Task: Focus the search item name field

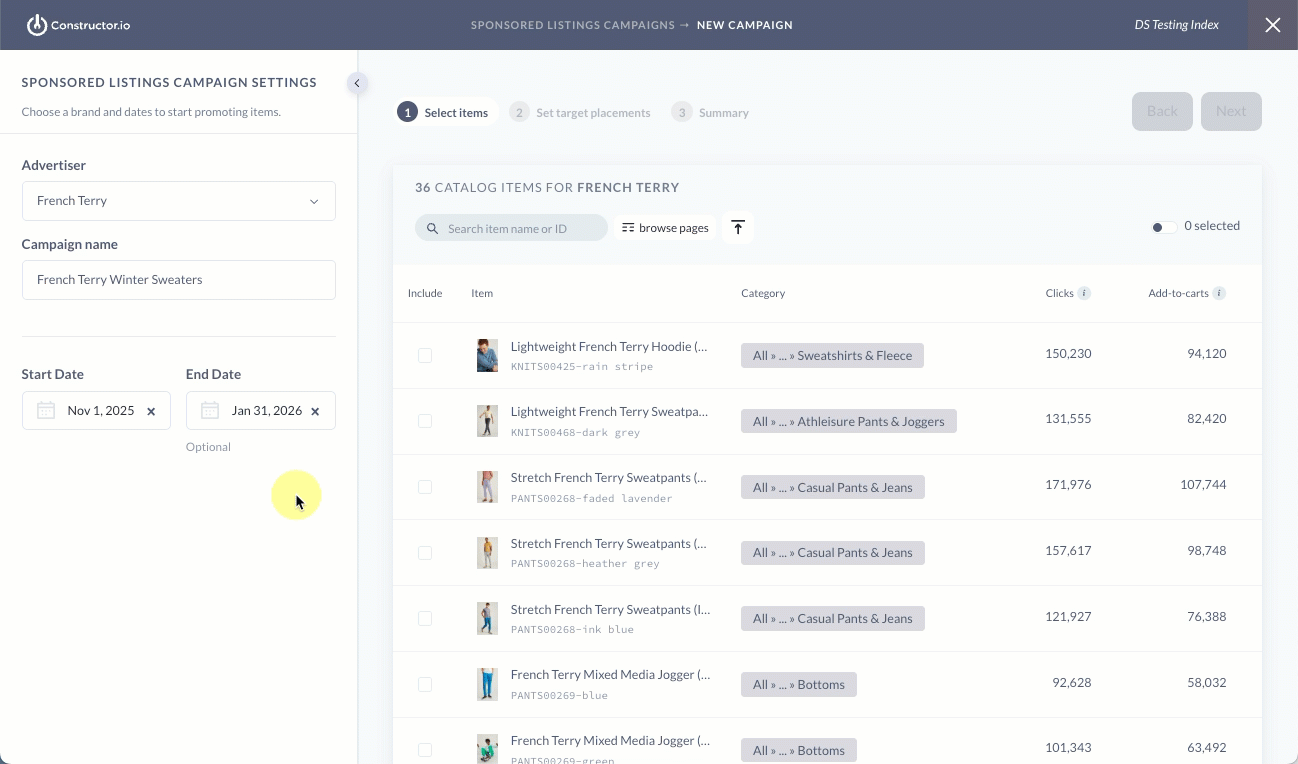Action: [x=511, y=228]
